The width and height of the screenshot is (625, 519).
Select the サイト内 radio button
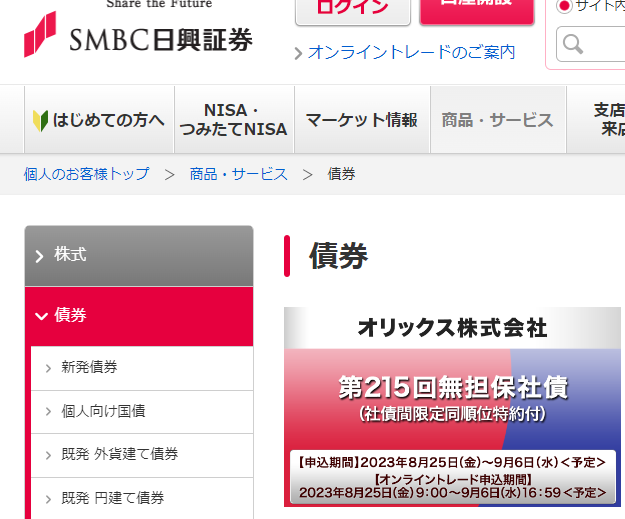coord(564,6)
